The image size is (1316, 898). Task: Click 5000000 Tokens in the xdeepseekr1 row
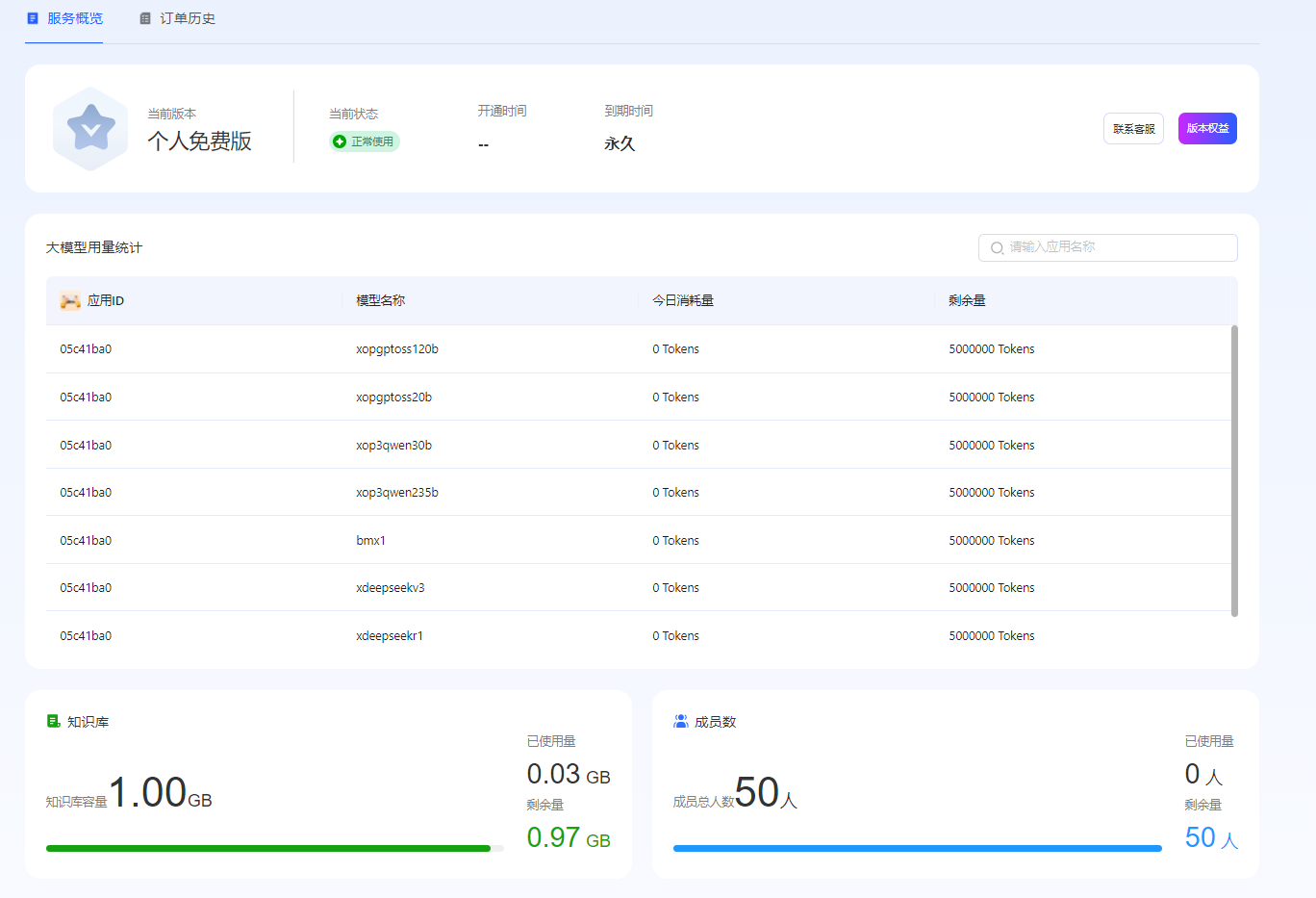(x=992, y=636)
